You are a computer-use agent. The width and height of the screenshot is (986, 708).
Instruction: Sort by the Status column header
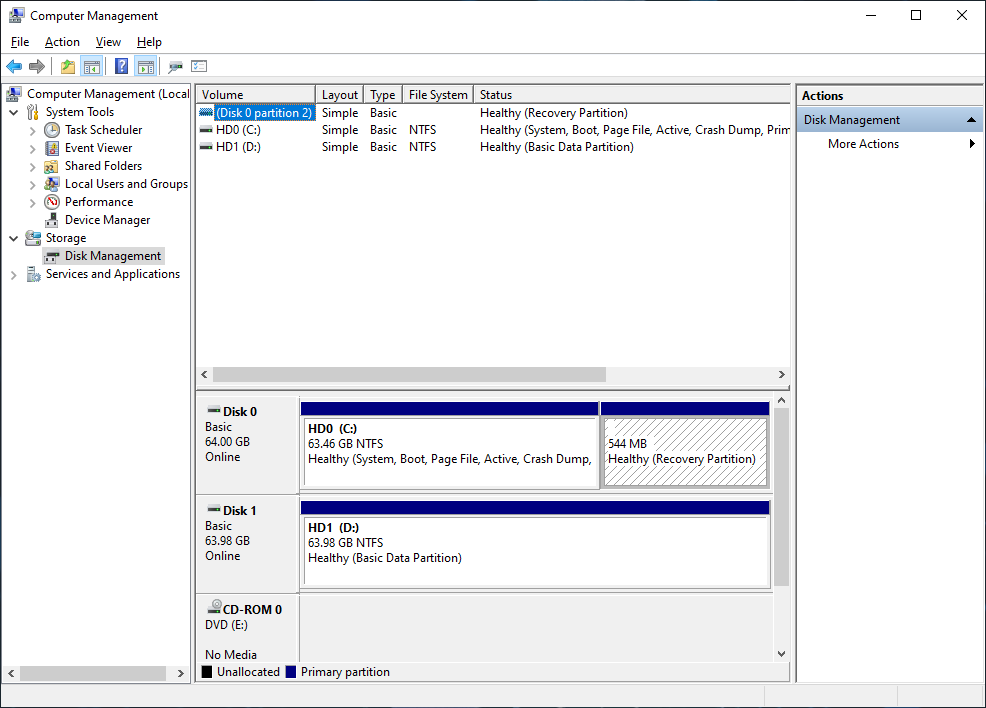tap(632, 94)
